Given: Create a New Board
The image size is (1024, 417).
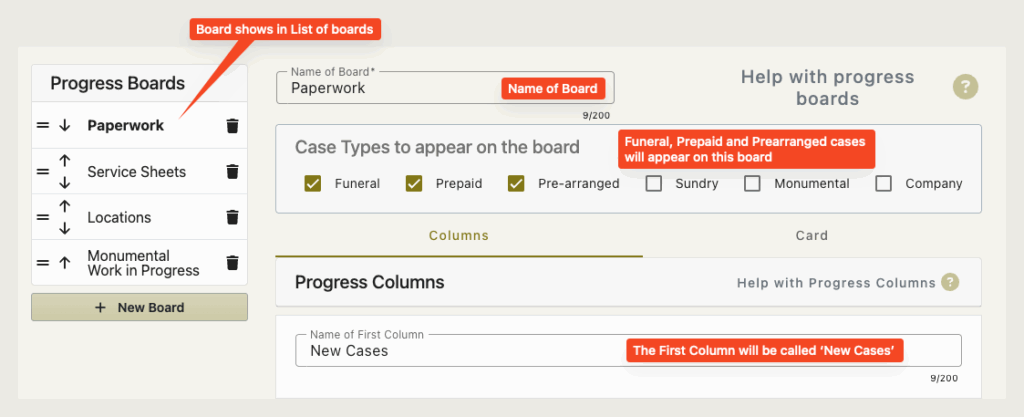Looking at the screenshot, I should click(x=140, y=307).
